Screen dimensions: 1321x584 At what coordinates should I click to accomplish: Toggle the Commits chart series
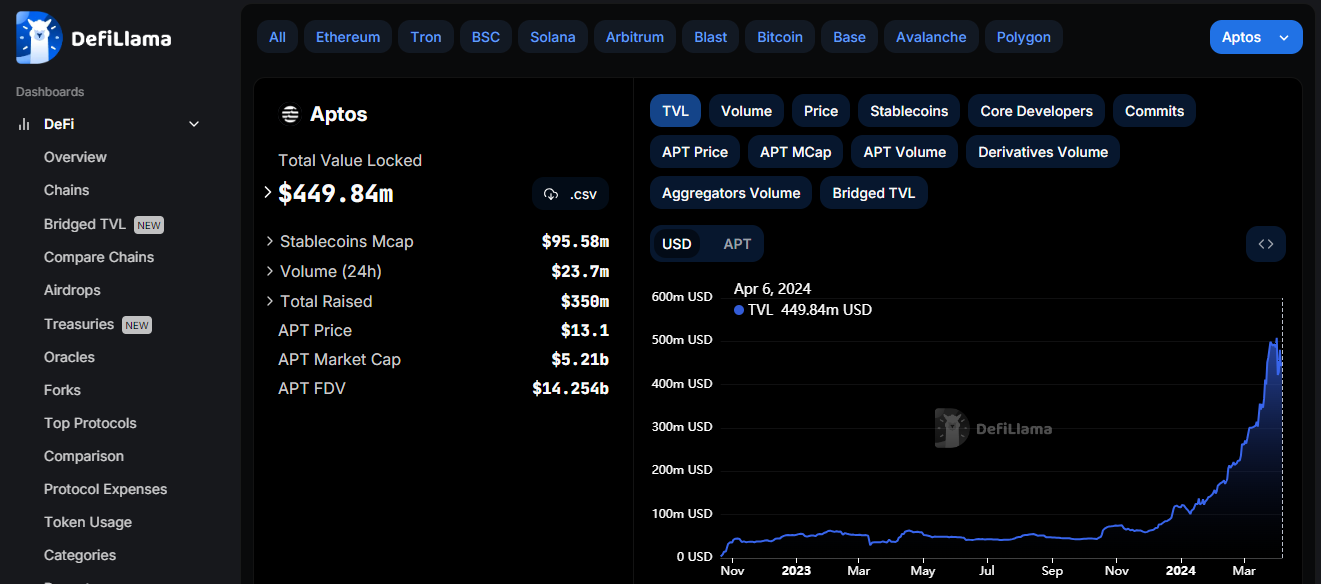(x=1154, y=111)
